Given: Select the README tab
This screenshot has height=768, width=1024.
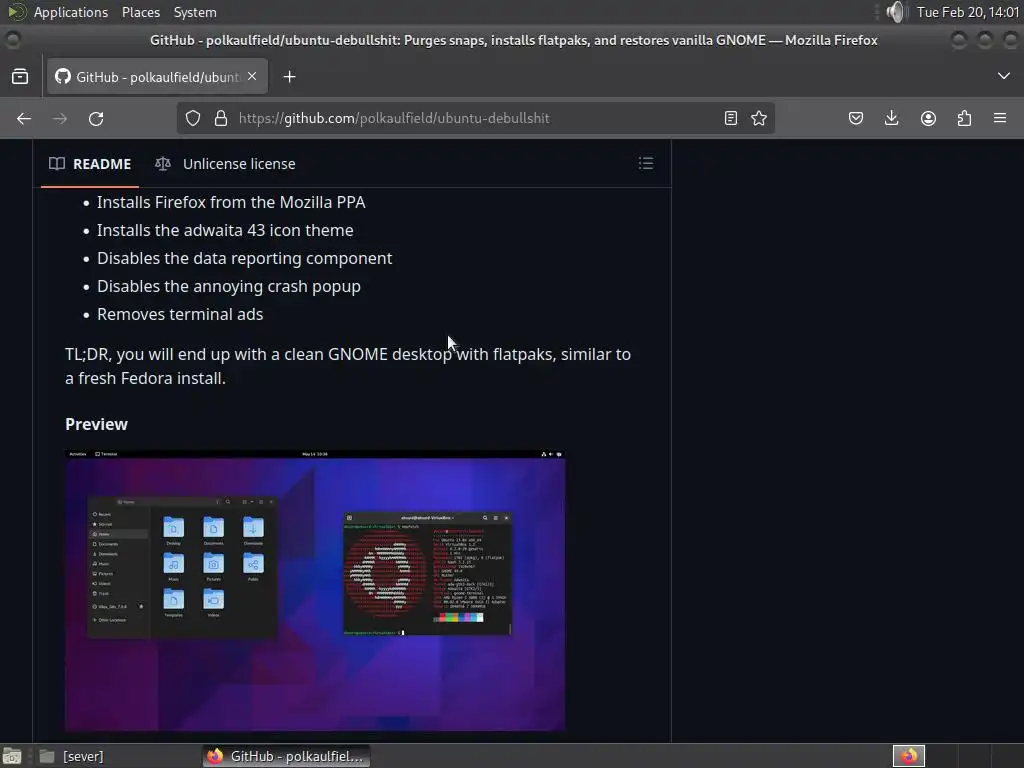Looking at the screenshot, I should pyautogui.click(x=90, y=164).
